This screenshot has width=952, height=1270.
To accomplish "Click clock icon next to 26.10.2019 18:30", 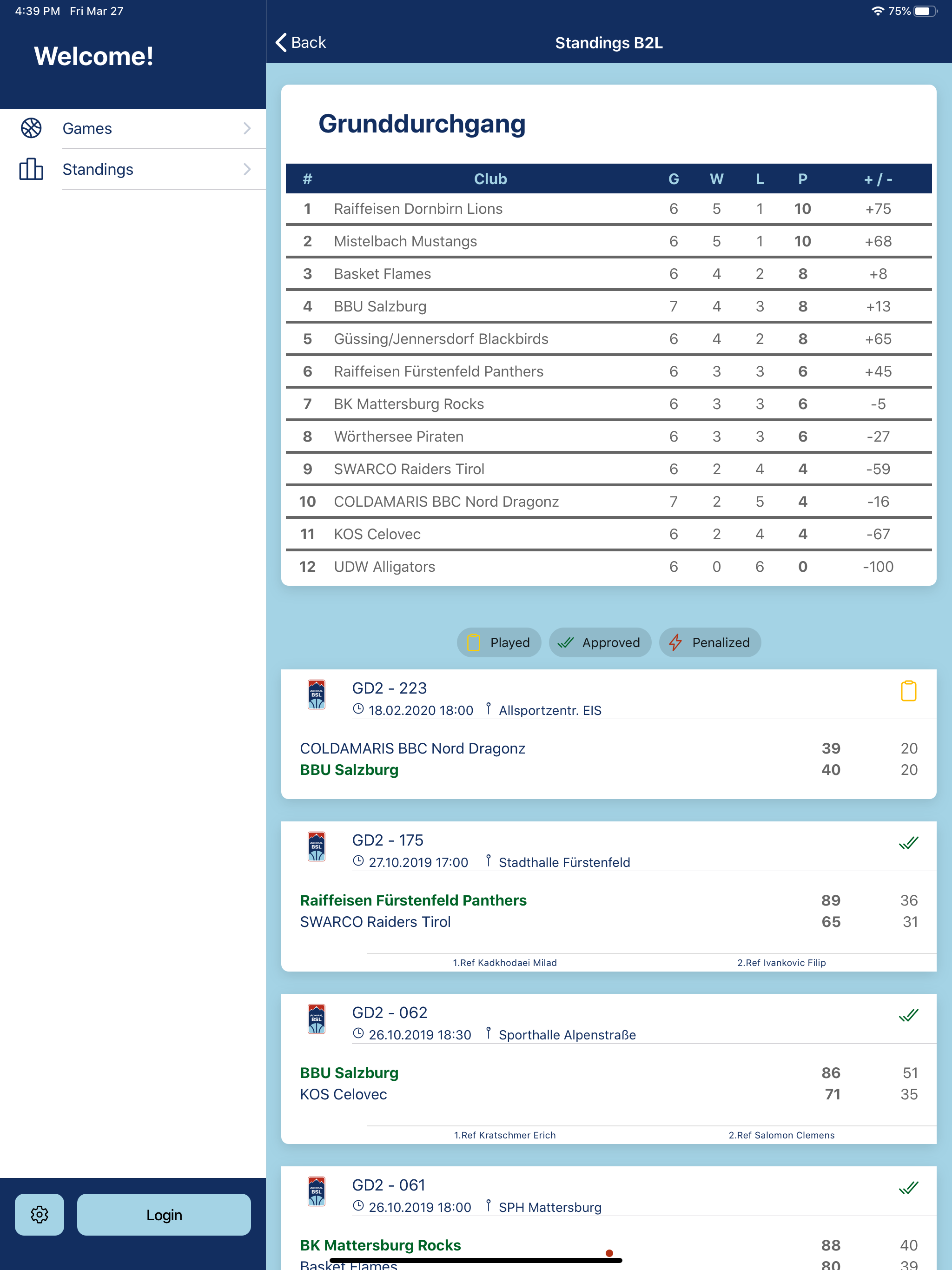I will coord(358,1033).
